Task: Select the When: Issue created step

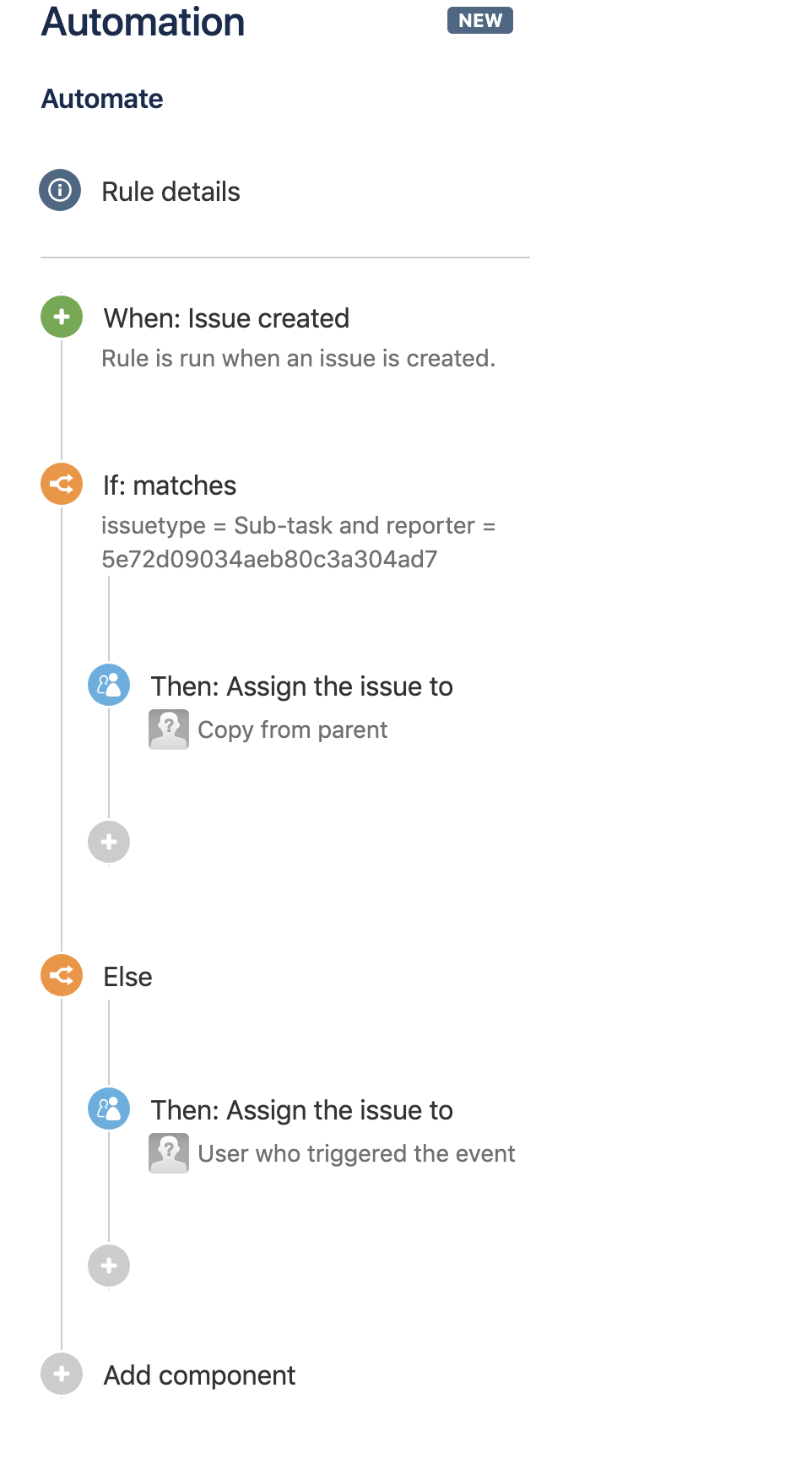Action: pos(226,318)
